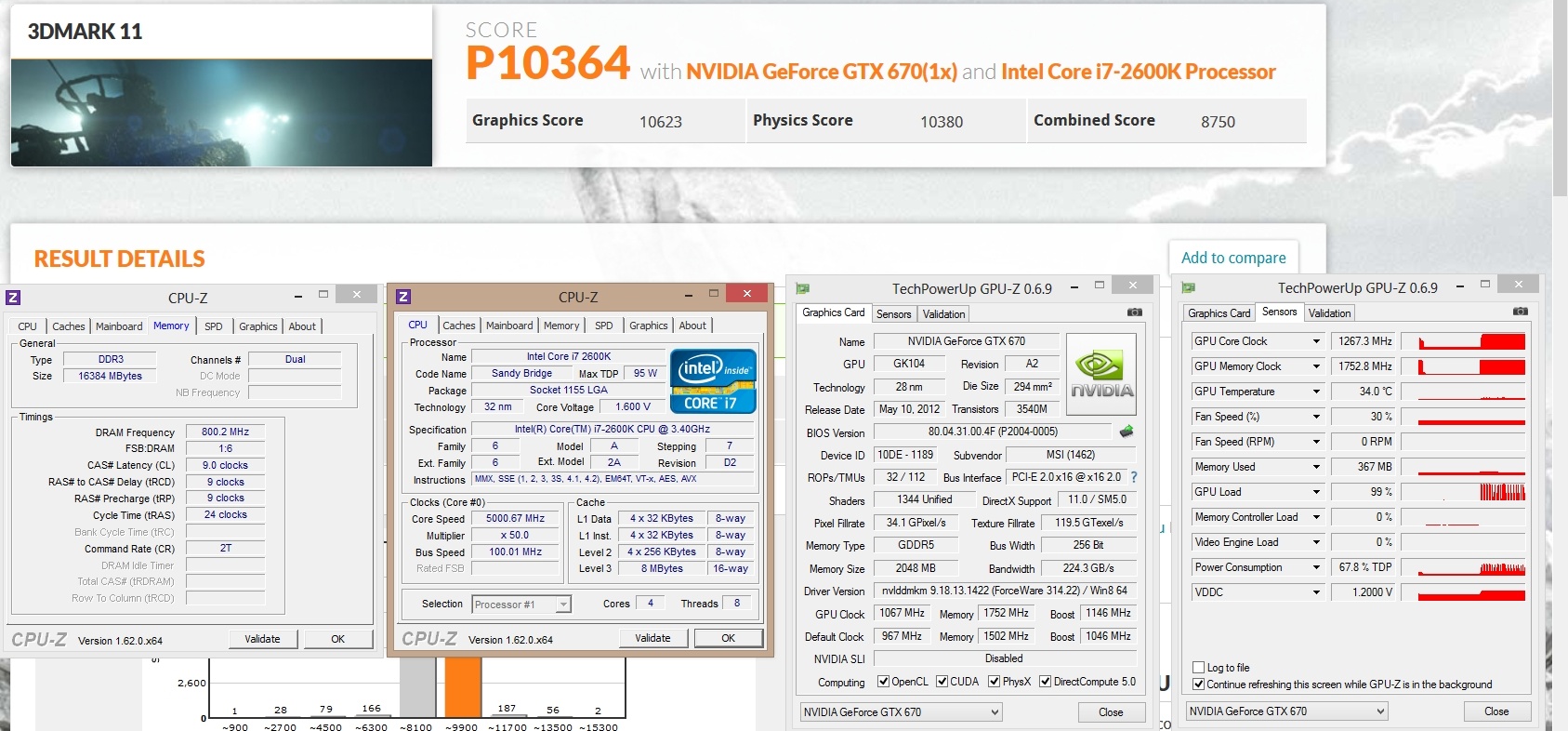Viewport: 1568px width, 731px height.
Task: Open the Power Consumption sensor dropdown
Action: [x=1316, y=567]
